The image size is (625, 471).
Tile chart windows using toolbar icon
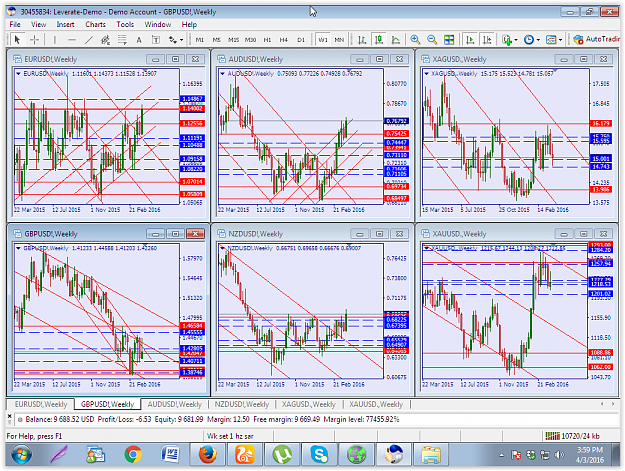[449, 39]
